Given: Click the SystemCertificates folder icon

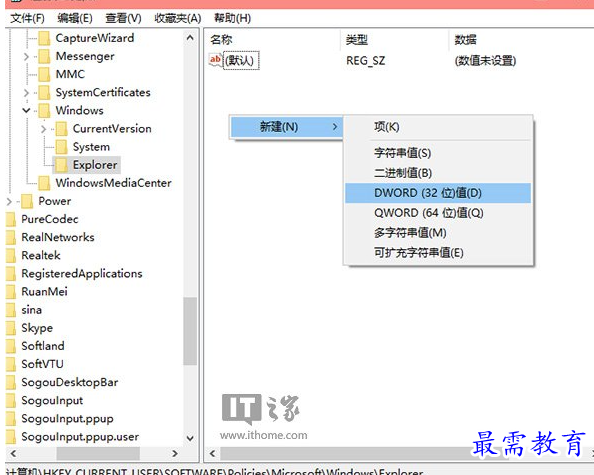Looking at the screenshot, I should (44, 93).
